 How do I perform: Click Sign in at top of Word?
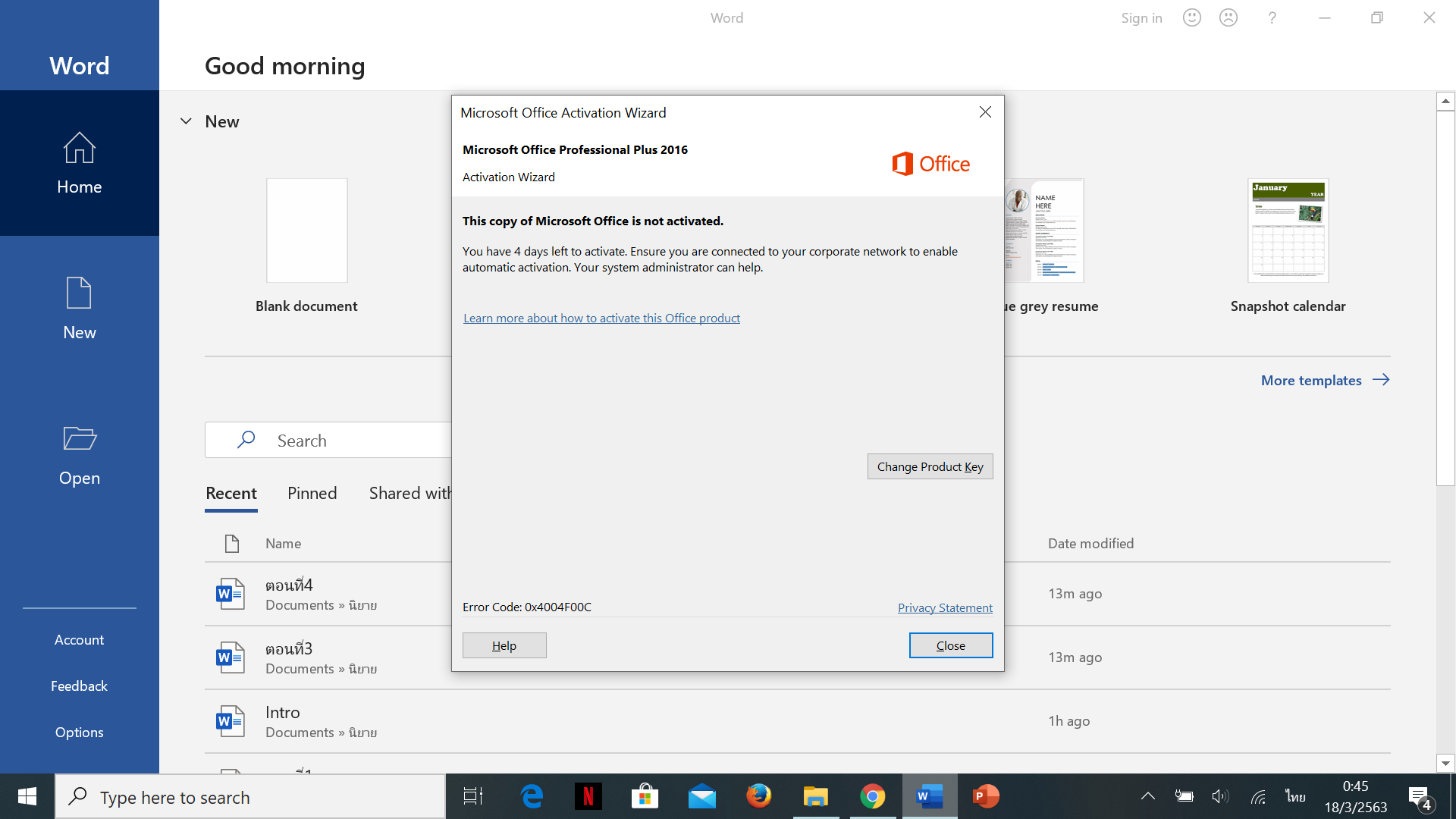(x=1141, y=17)
